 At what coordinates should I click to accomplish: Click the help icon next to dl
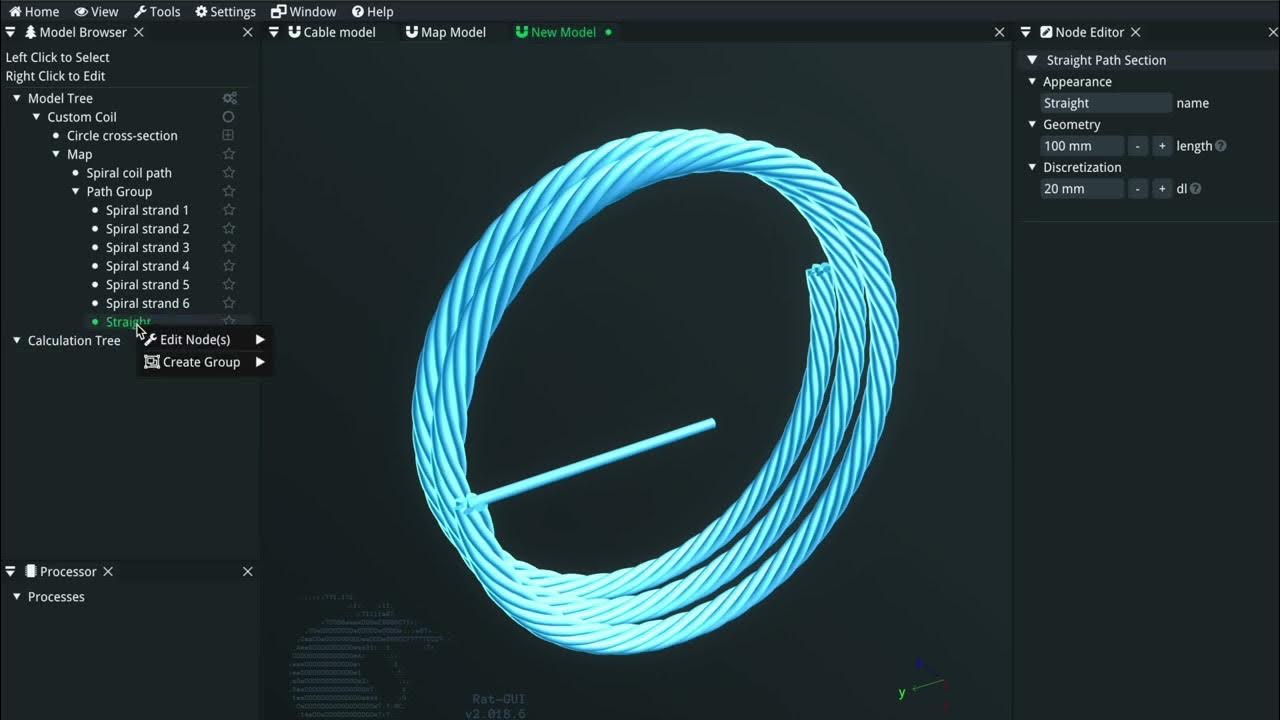1196,189
